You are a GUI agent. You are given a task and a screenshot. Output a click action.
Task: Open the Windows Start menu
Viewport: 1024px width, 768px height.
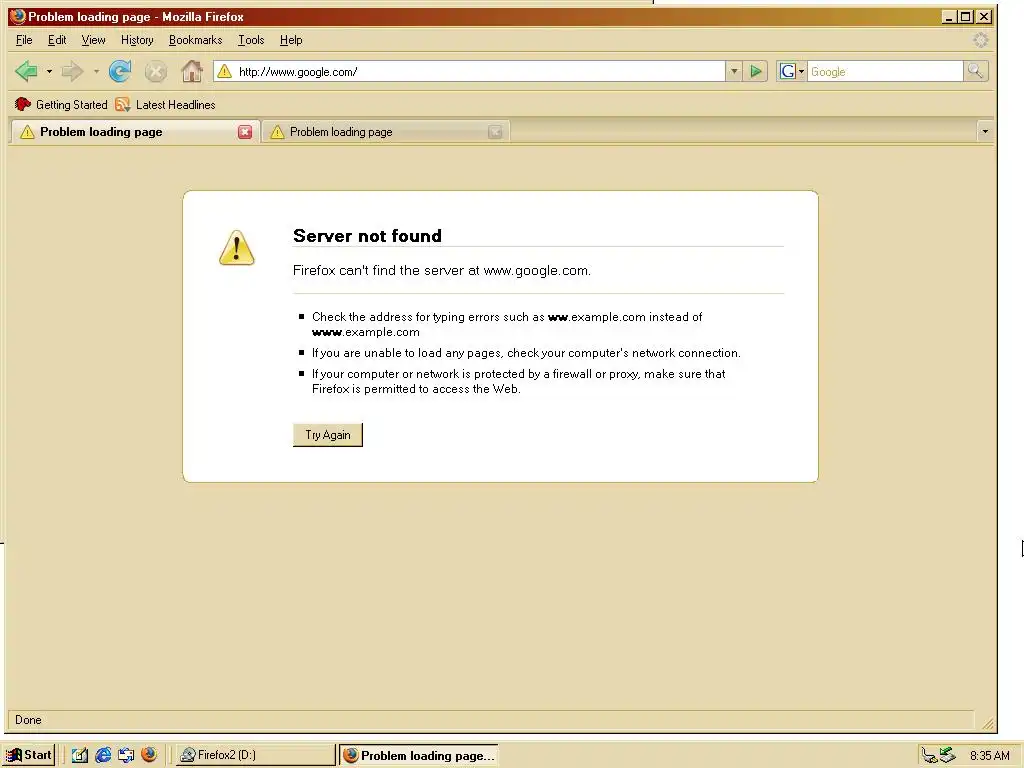29,755
